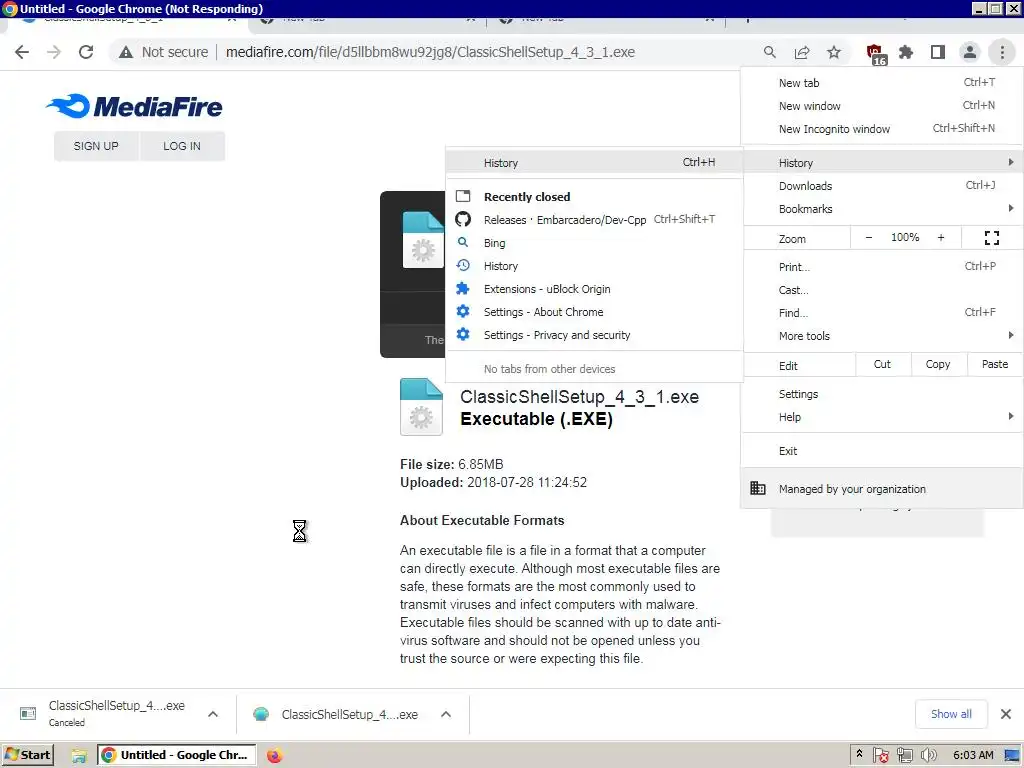The height and width of the screenshot is (768, 1024).
Task: Choose New tab from Chrome menu
Action: (x=882, y=83)
